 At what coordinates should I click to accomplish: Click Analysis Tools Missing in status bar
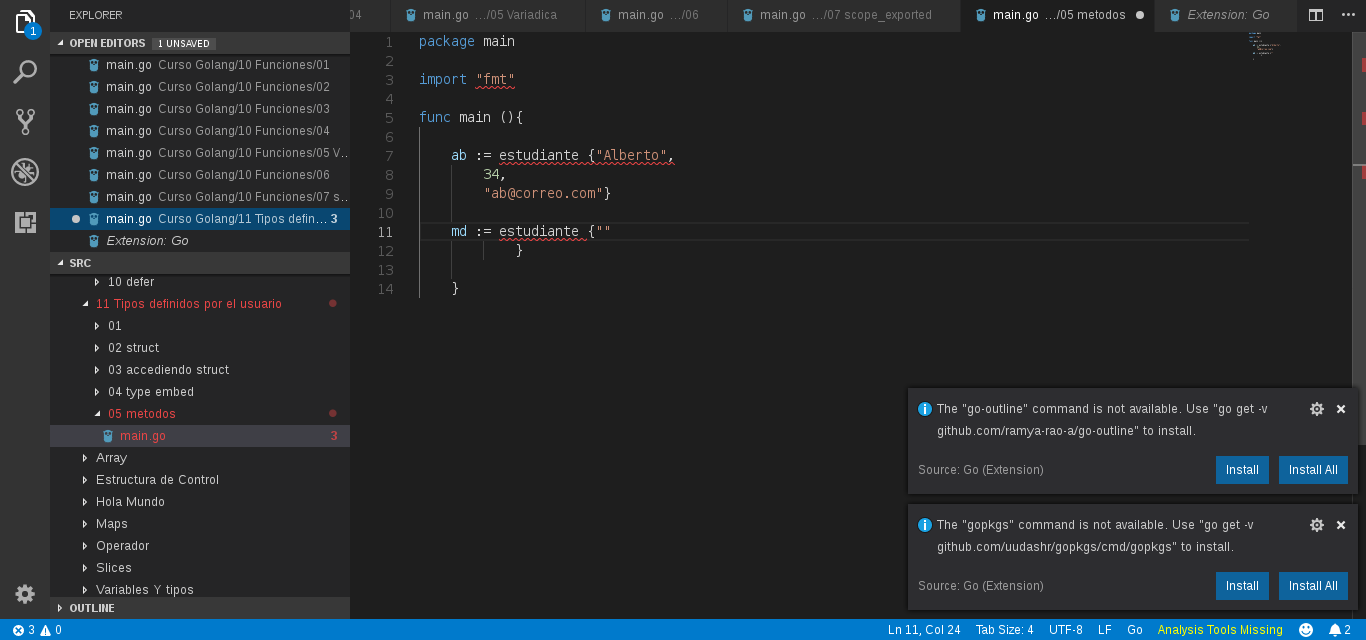click(1220, 630)
